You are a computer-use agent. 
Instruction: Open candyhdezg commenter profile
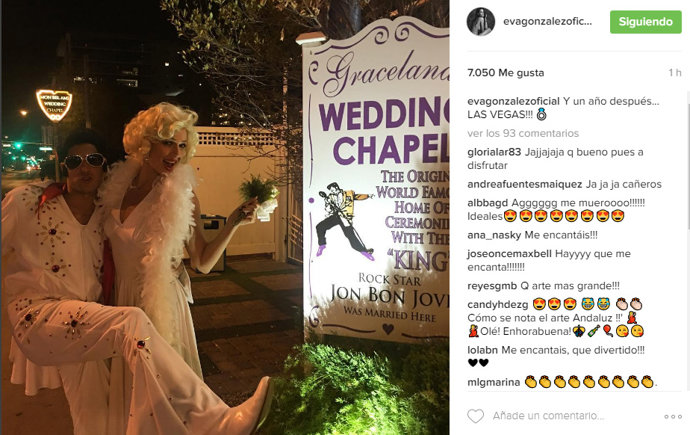click(x=497, y=304)
